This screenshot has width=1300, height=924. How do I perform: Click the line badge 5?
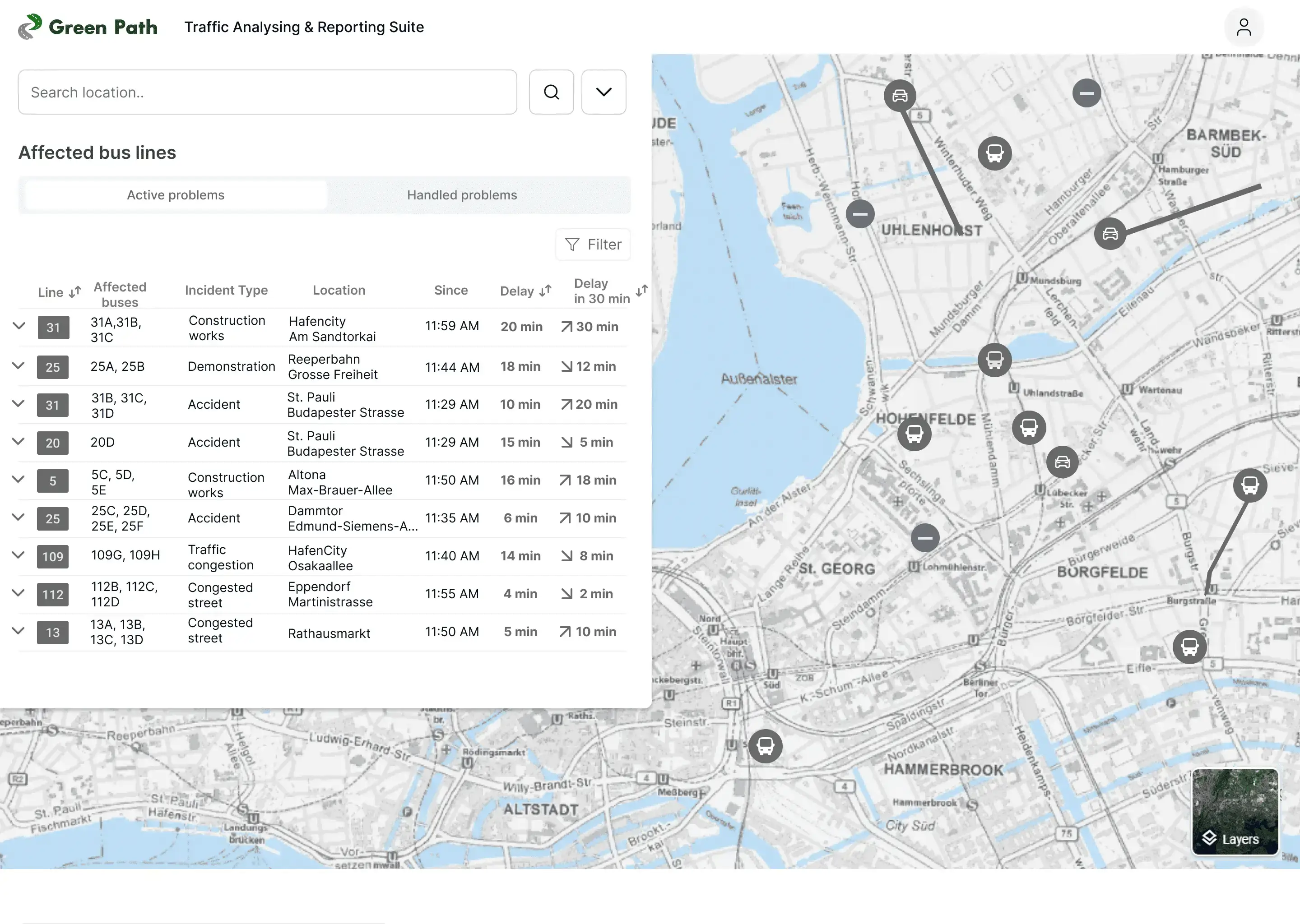click(x=53, y=481)
